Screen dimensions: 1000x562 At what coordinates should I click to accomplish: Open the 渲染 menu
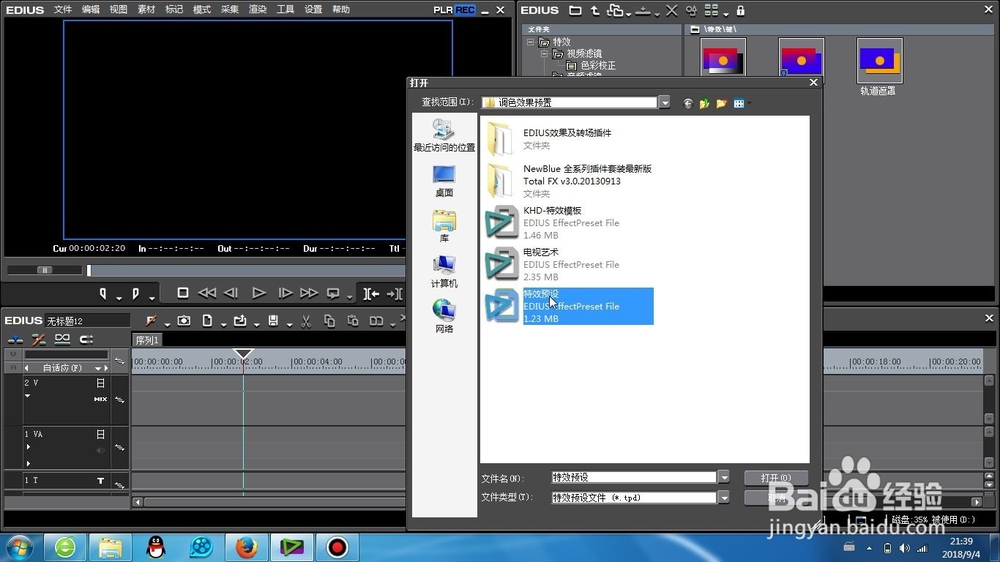(x=257, y=10)
